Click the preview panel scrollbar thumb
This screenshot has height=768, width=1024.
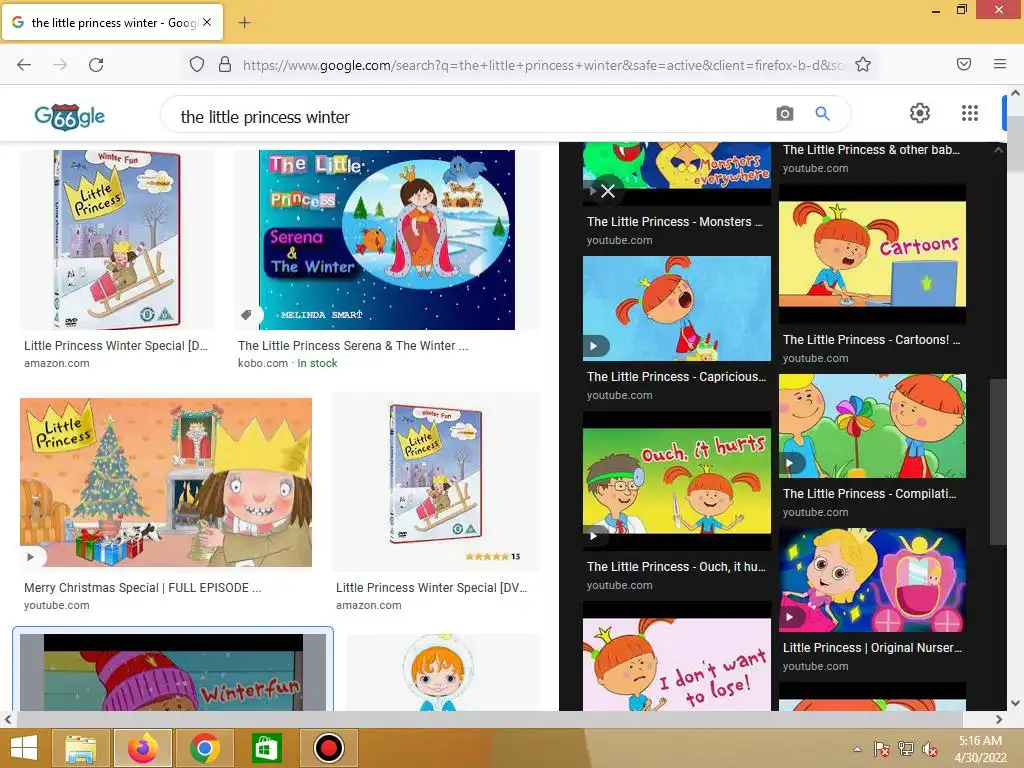(999, 461)
